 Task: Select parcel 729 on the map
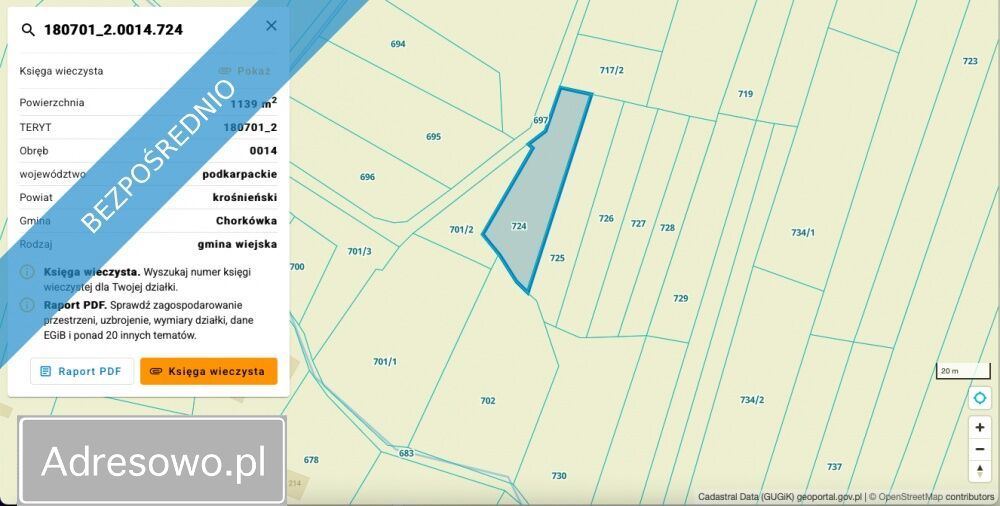click(x=680, y=298)
